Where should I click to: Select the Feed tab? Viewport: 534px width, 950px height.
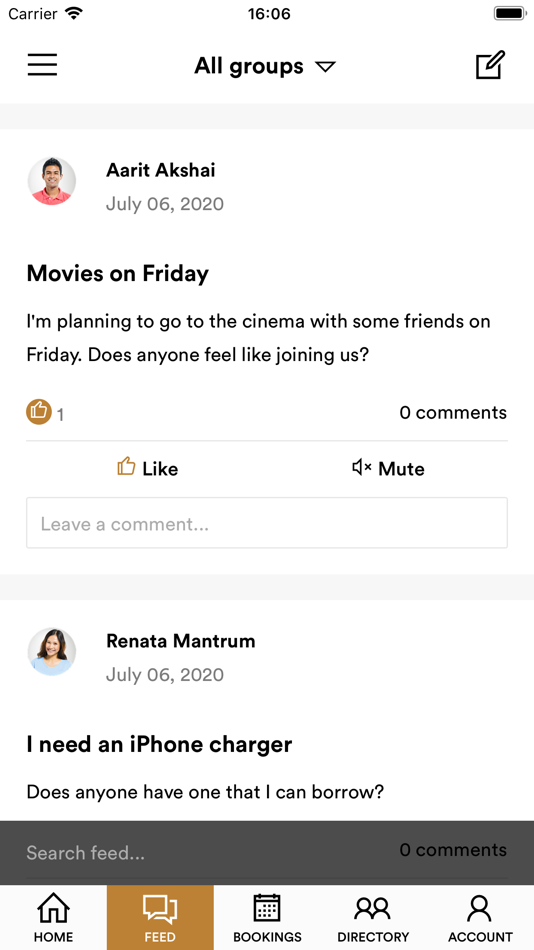pyautogui.click(x=160, y=917)
